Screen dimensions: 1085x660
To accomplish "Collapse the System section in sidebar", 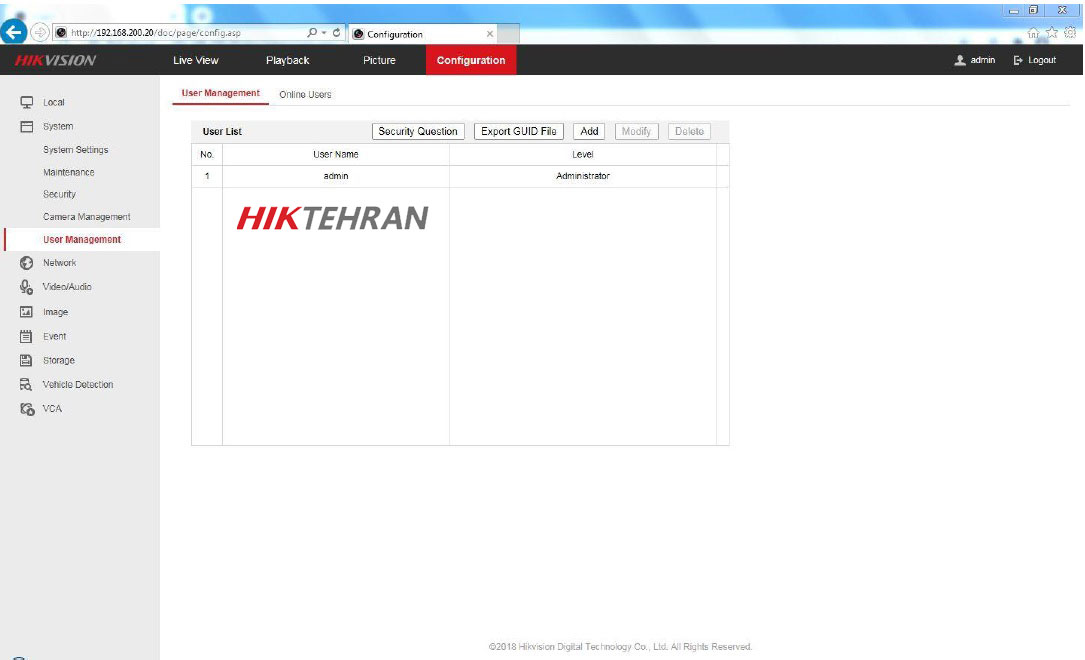I will [x=57, y=127].
